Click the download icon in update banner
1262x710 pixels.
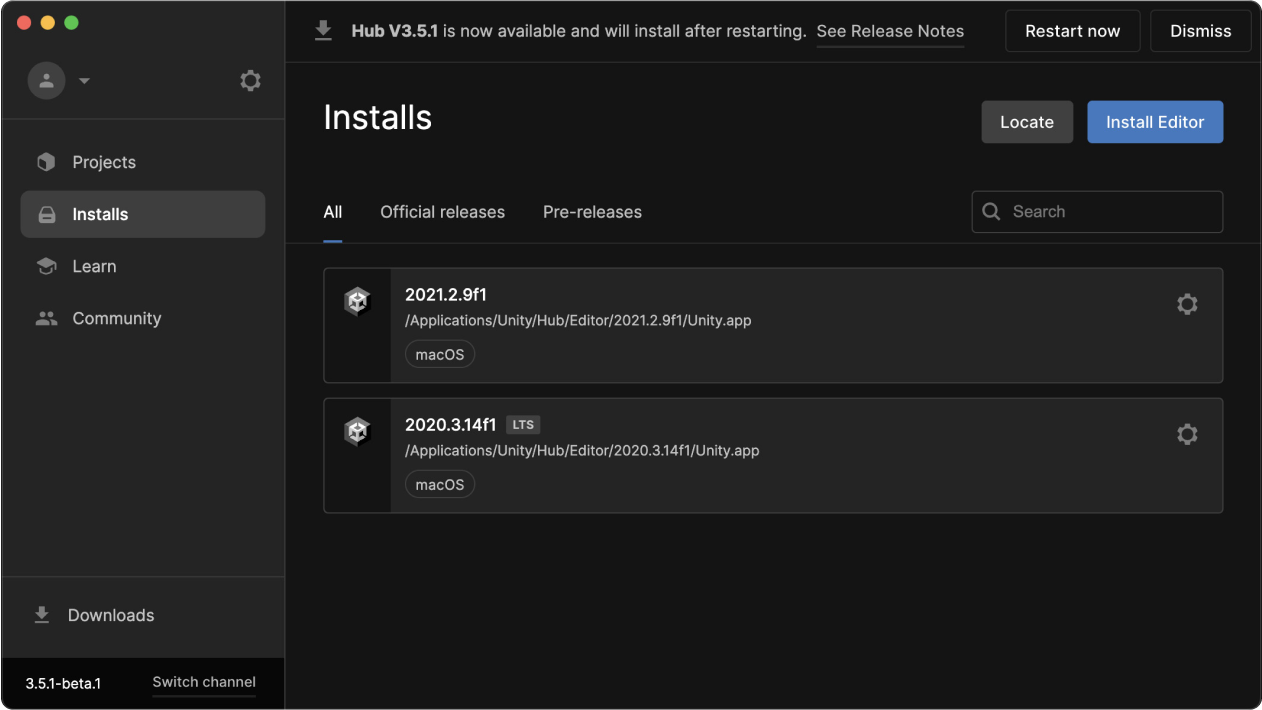tap(323, 31)
